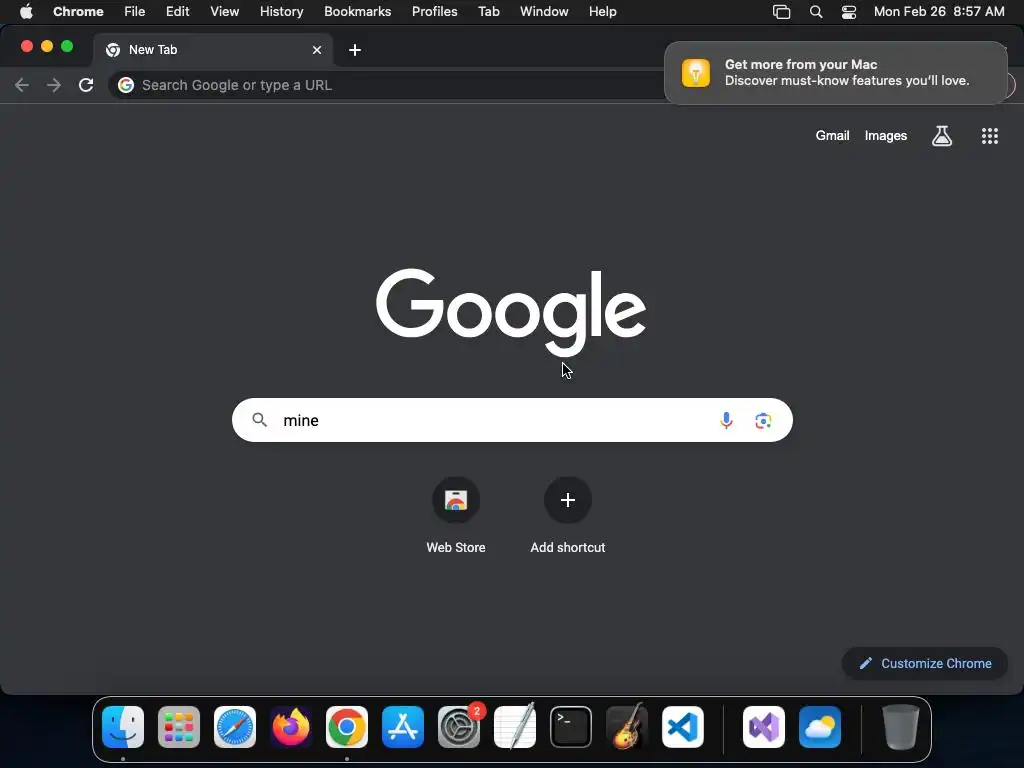1024x768 pixels.
Task: Open App Store from the Dock
Action: pos(403,727)
